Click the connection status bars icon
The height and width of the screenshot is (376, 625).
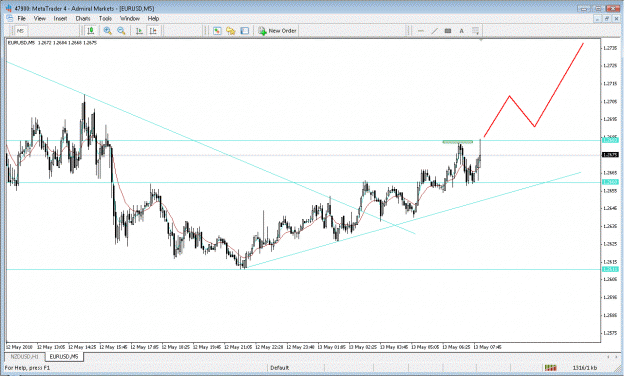point(550,368)
